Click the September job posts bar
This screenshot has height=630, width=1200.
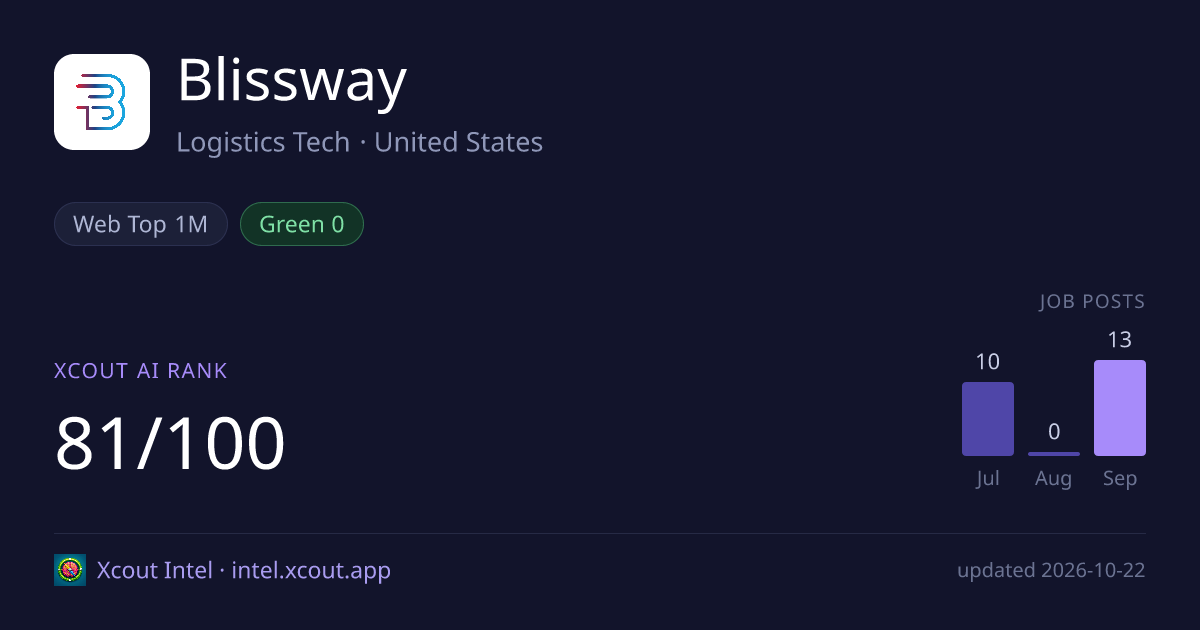pos(1120,408)
